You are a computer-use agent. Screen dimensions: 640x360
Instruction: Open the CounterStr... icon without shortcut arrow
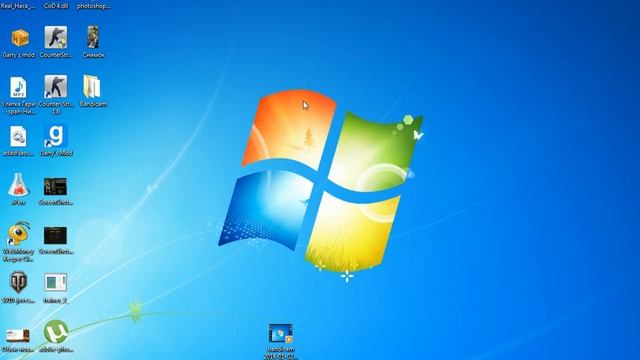point(56,38)
